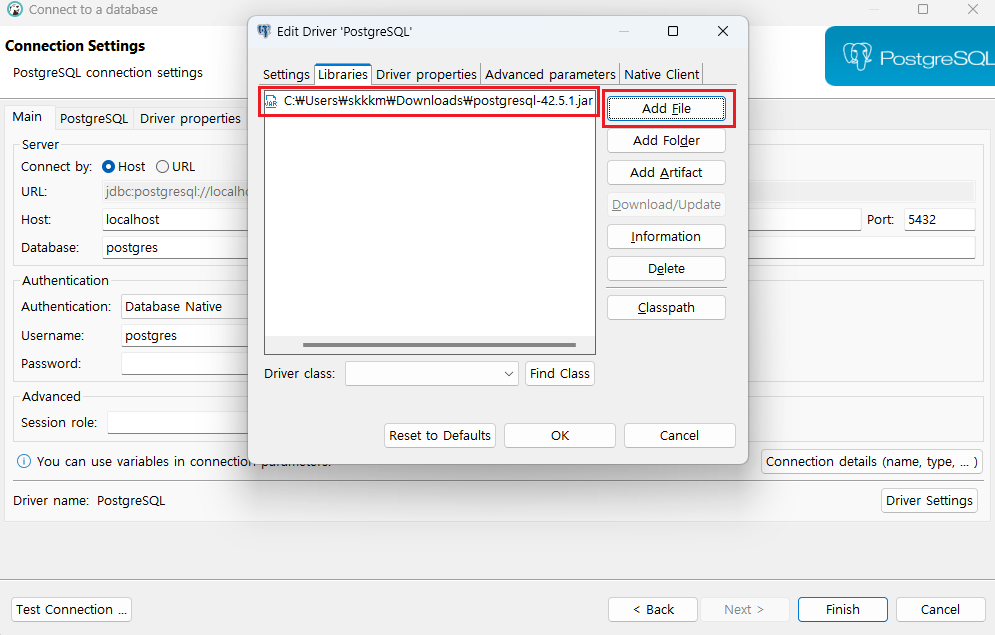Click the Database field showing postgres

point(175,247)
